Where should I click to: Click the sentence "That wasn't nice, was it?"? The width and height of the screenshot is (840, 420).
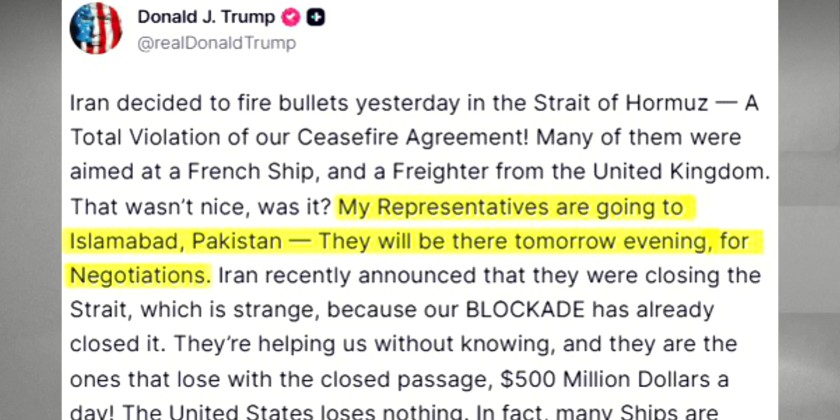199,207
